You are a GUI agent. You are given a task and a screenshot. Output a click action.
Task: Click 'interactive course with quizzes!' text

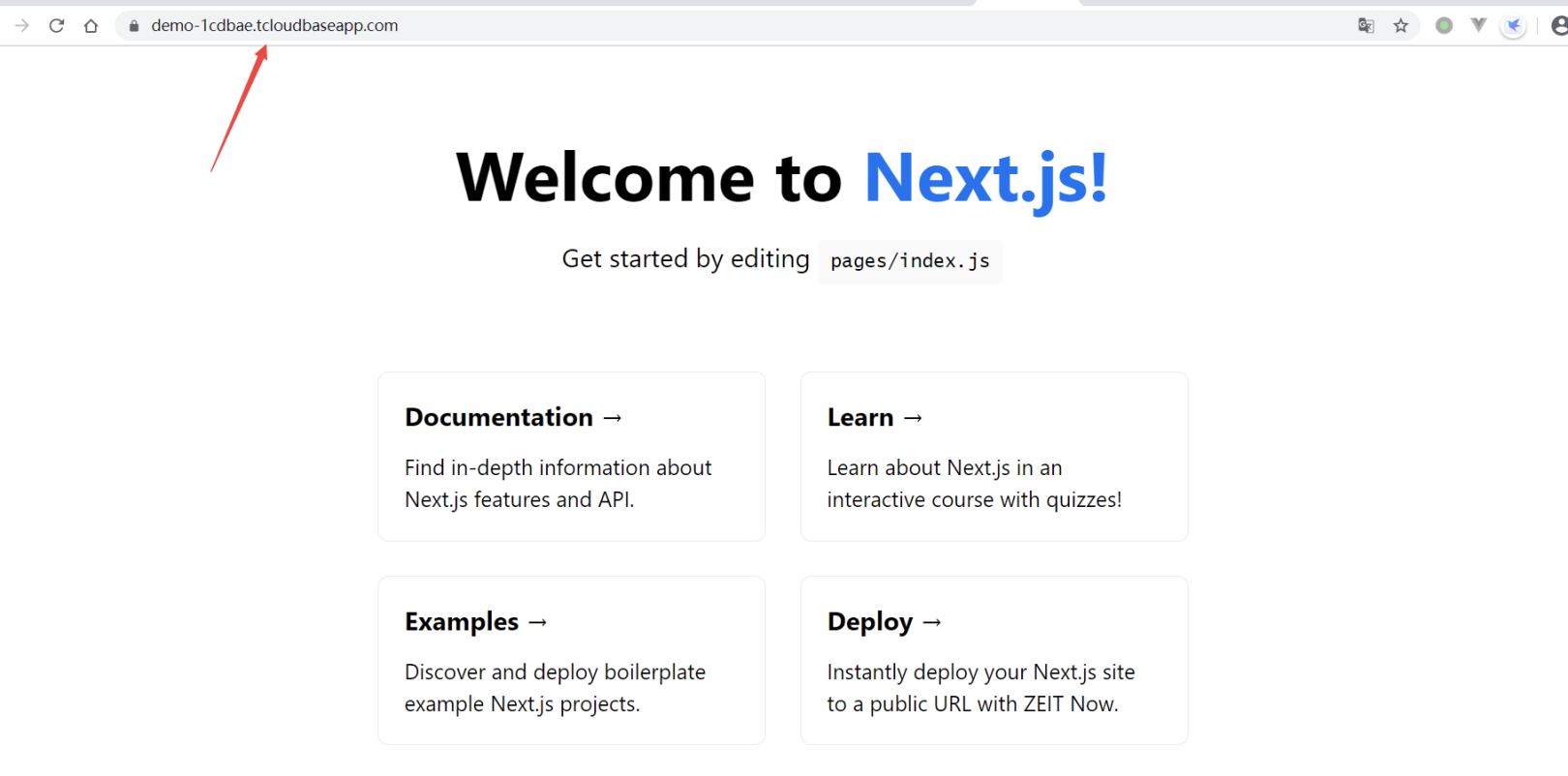click(975, 500)
